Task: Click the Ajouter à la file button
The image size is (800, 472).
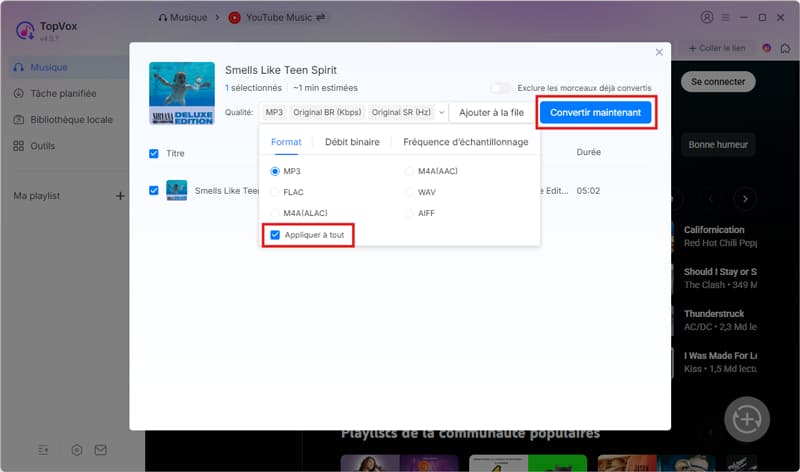Action: [x=491, y=113]
